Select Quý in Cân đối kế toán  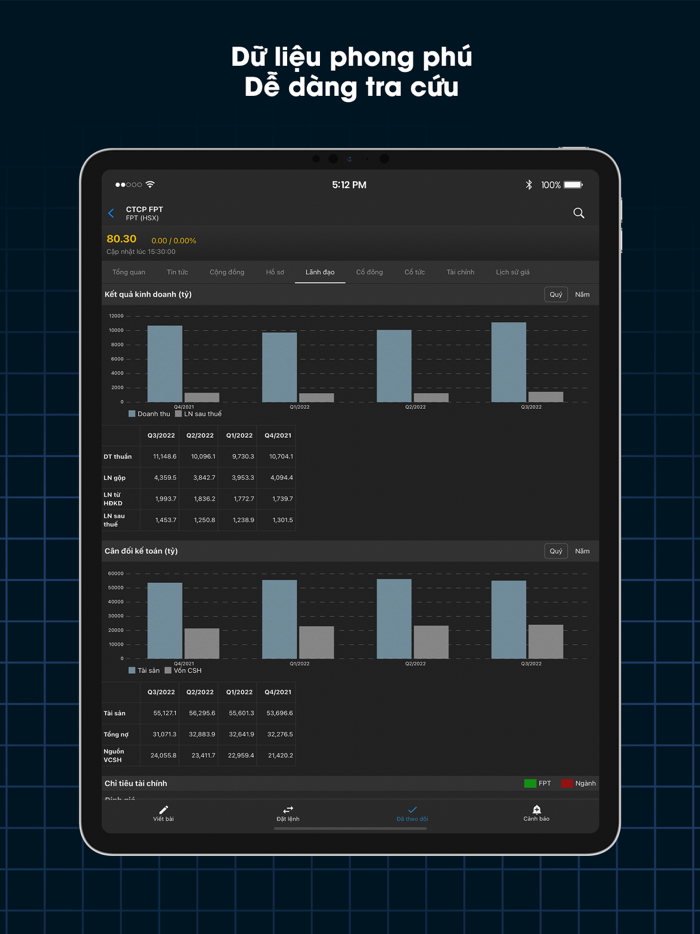tap(556, 551)
